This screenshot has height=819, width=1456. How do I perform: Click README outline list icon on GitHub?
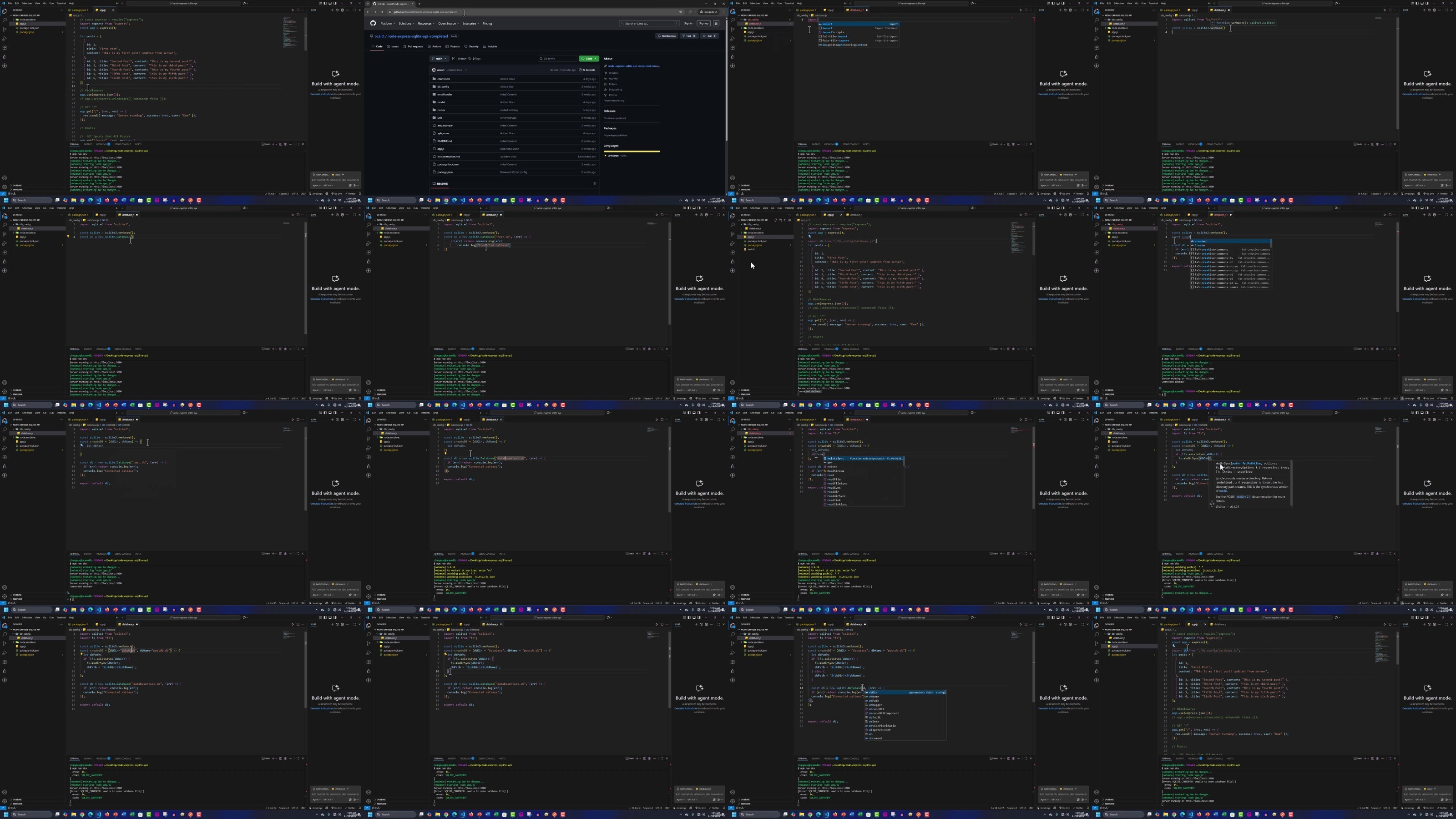(595, 184)
